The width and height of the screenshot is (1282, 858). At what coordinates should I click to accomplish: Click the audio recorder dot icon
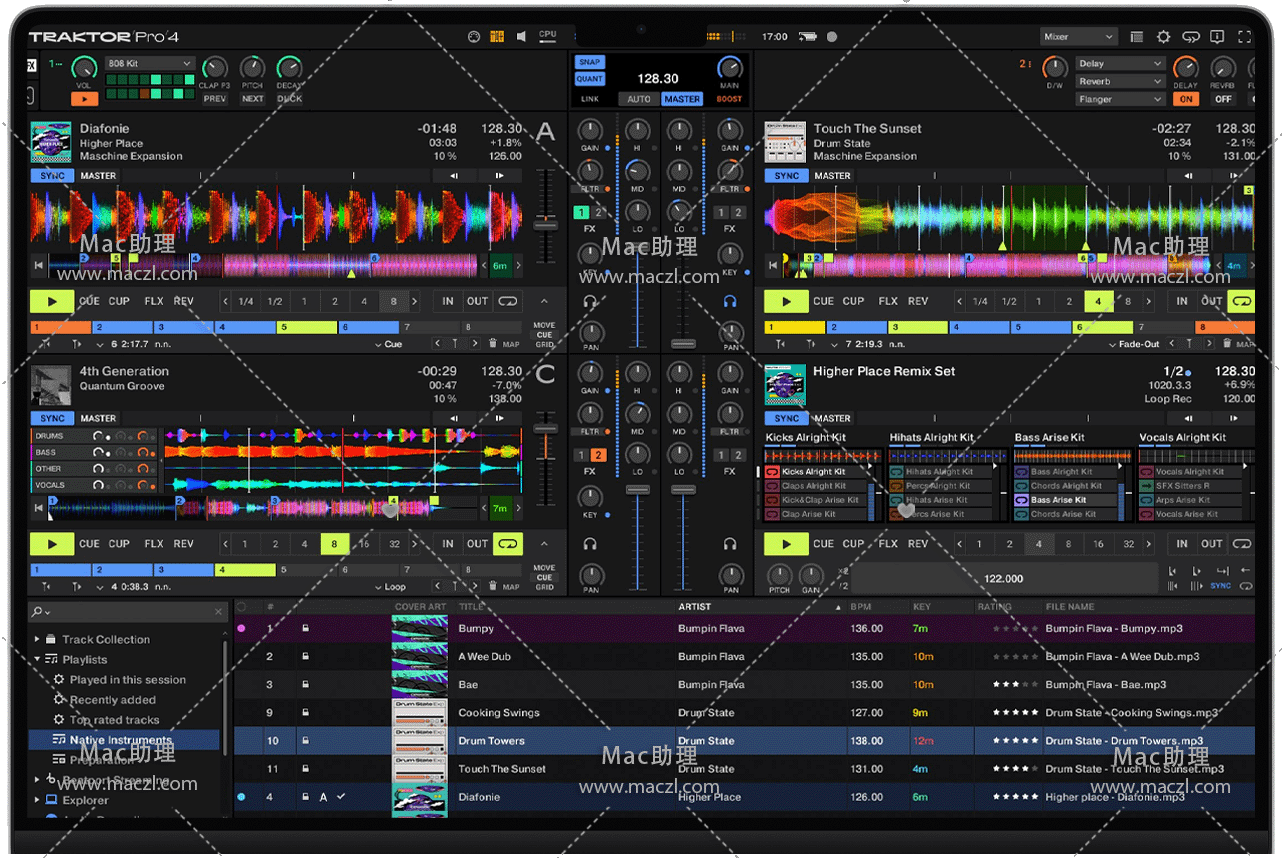(x=831, y=37)
